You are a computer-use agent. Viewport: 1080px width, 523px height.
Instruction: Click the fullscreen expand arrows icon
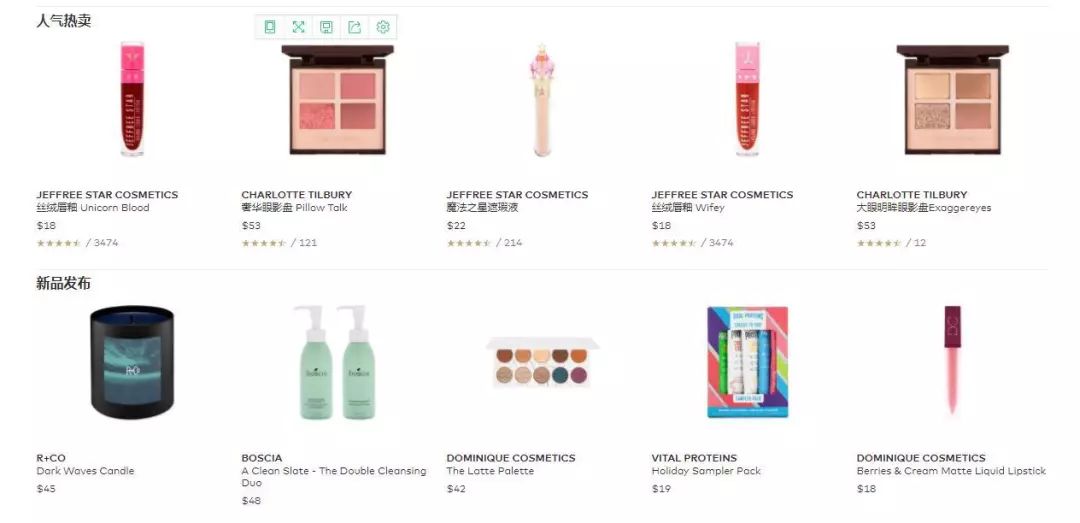[x=298, y=27]
